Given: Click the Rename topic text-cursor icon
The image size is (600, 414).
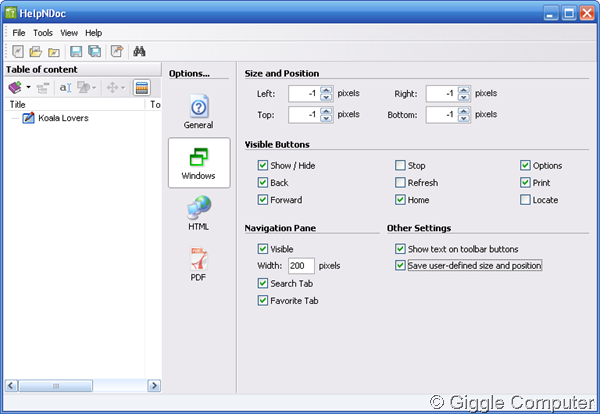Looking at the screenshot, I should coord(65,88).
